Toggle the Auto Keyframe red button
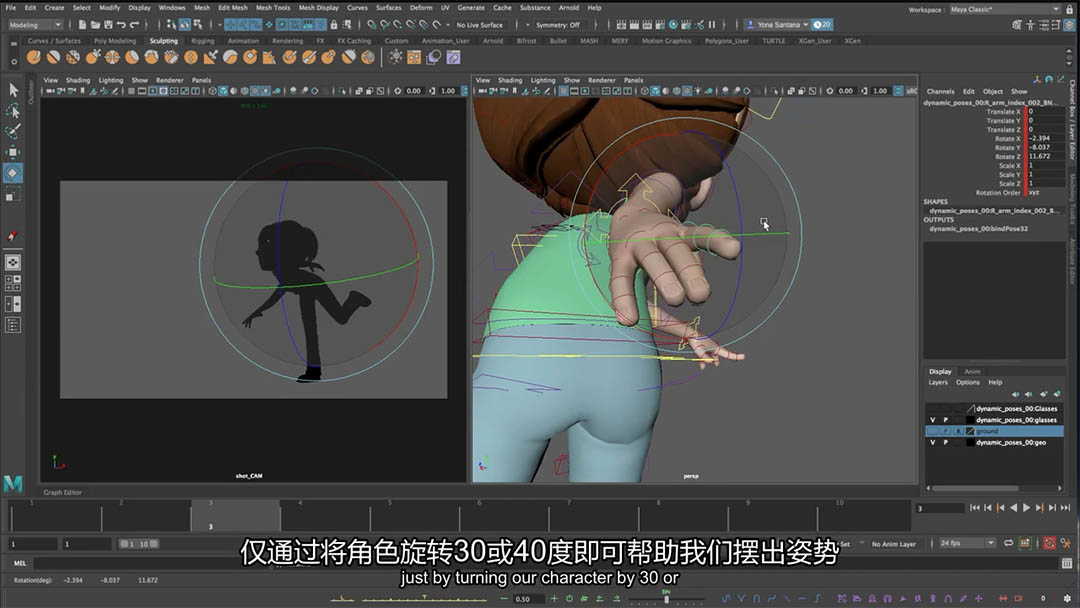 (x=1049, y=543)
